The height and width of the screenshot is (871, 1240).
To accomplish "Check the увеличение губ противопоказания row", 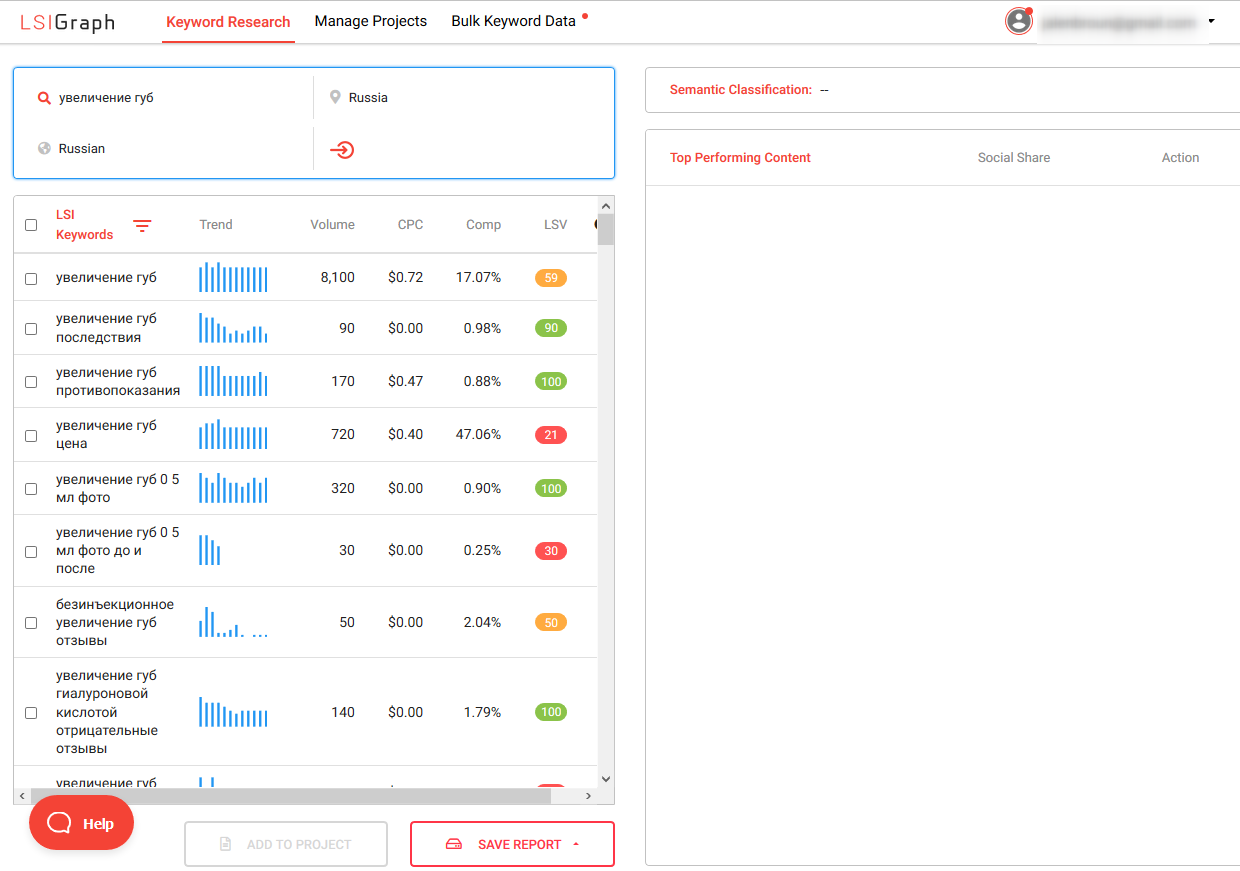I will (x=31, y=382).
